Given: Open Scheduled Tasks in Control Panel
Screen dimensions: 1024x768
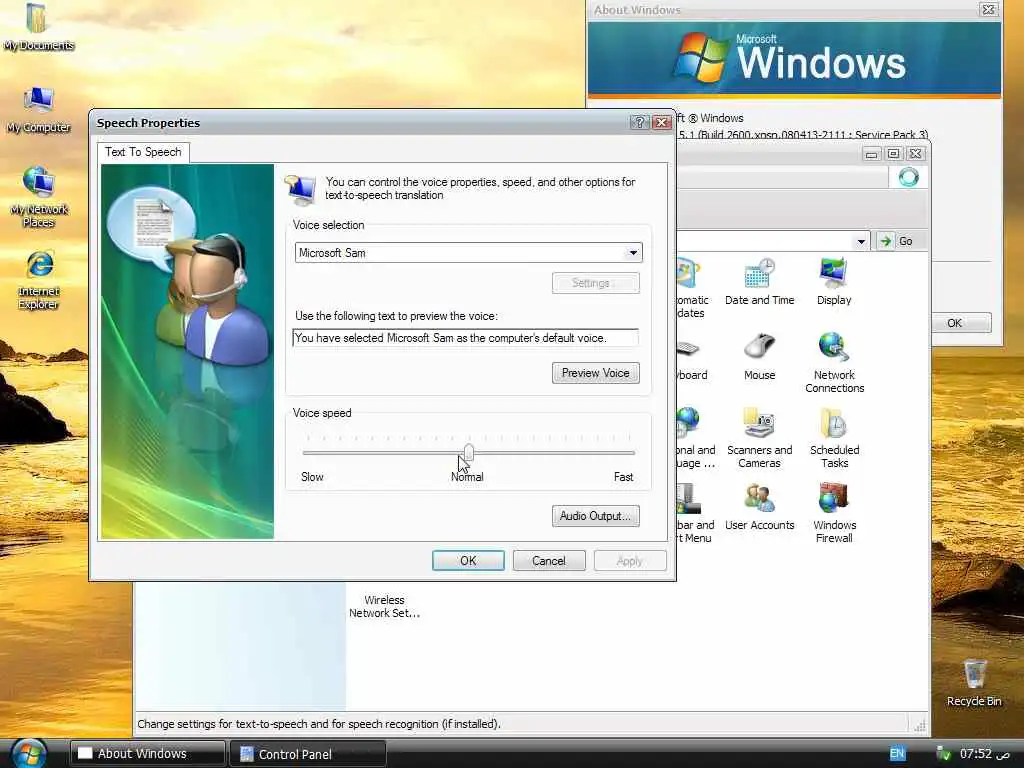Looking at the screenshot, I should 834,438.
